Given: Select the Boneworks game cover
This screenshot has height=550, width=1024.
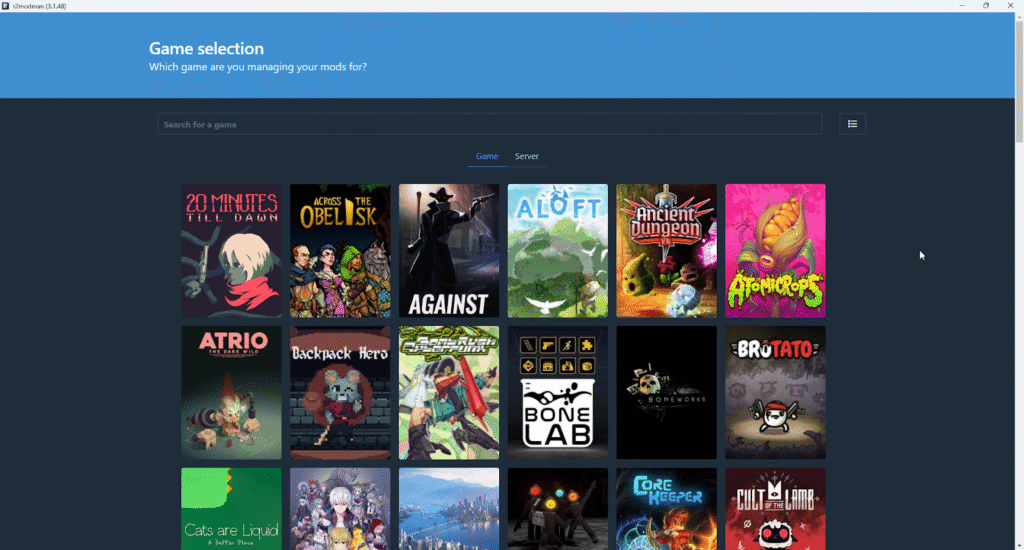Looking at the screenshot, I should click(666, 393).
